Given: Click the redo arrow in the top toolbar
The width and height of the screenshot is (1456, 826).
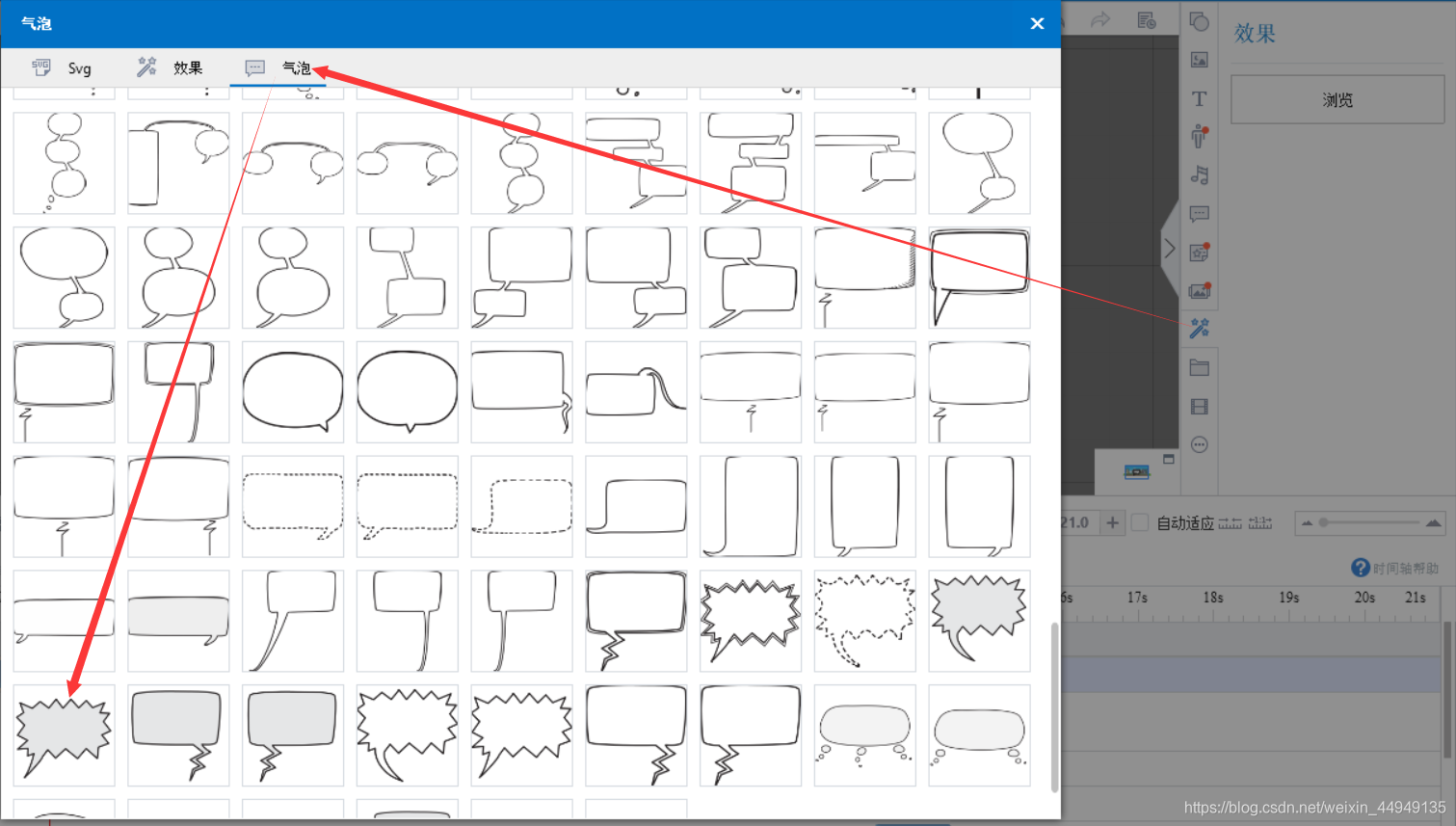Looking at the screenshot, I should click(x=1099, y=20).
